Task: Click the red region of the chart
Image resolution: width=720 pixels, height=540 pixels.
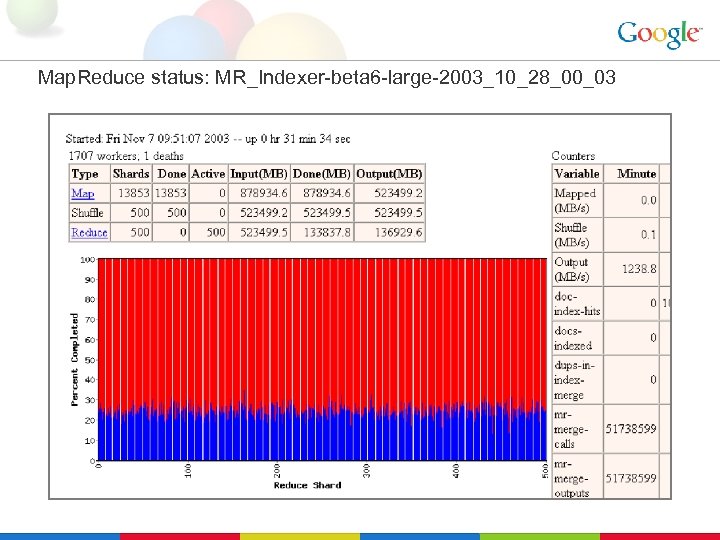Action: [322, 331]
